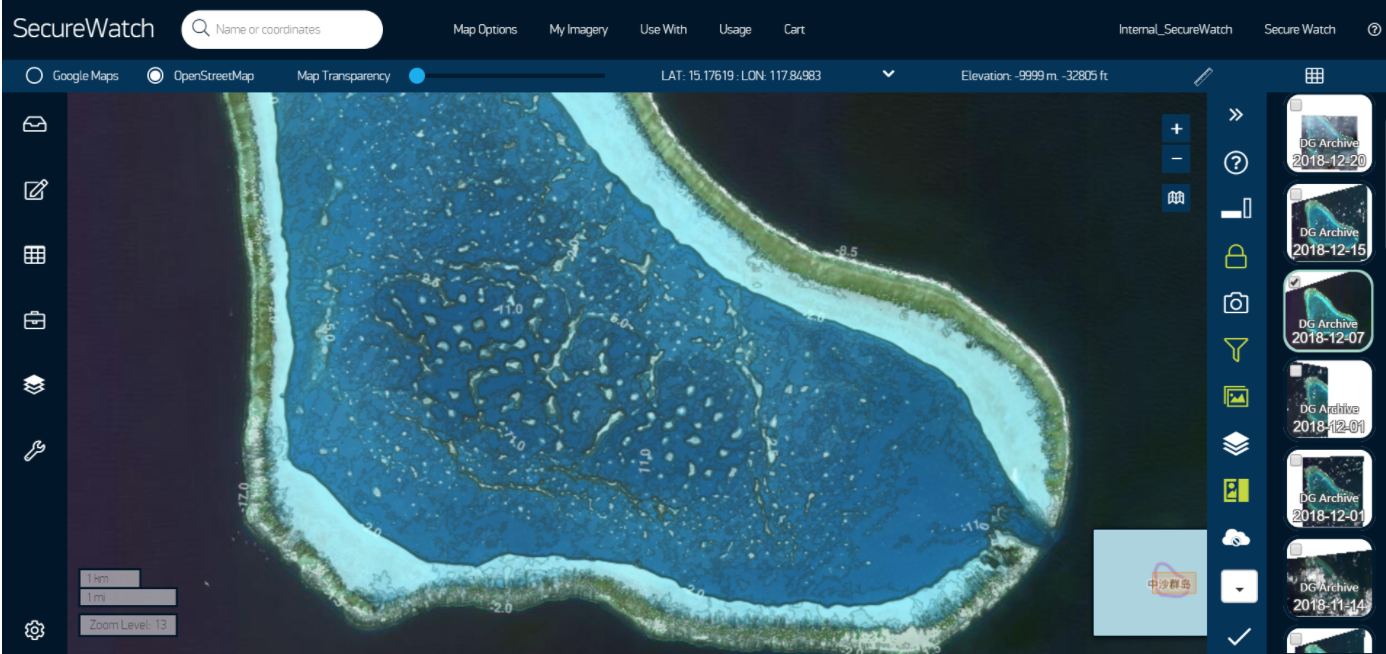Screen dimensions: 1386x654
Task: Click the grid view icon in top bar
Action: [1314, 75]
